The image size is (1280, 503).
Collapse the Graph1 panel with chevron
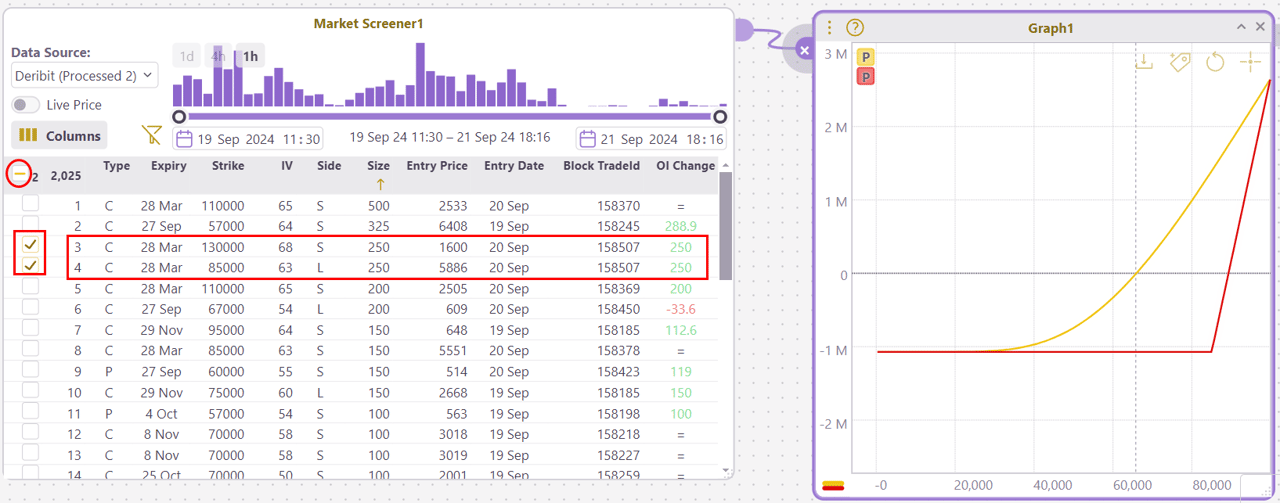pyautogui.click(x=1242, y=27)
